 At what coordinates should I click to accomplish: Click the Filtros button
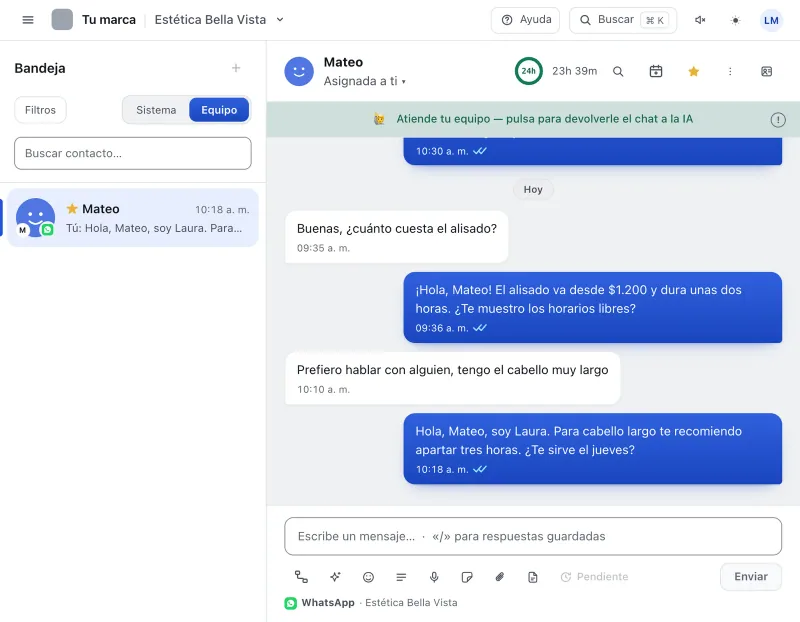(40, 110)
